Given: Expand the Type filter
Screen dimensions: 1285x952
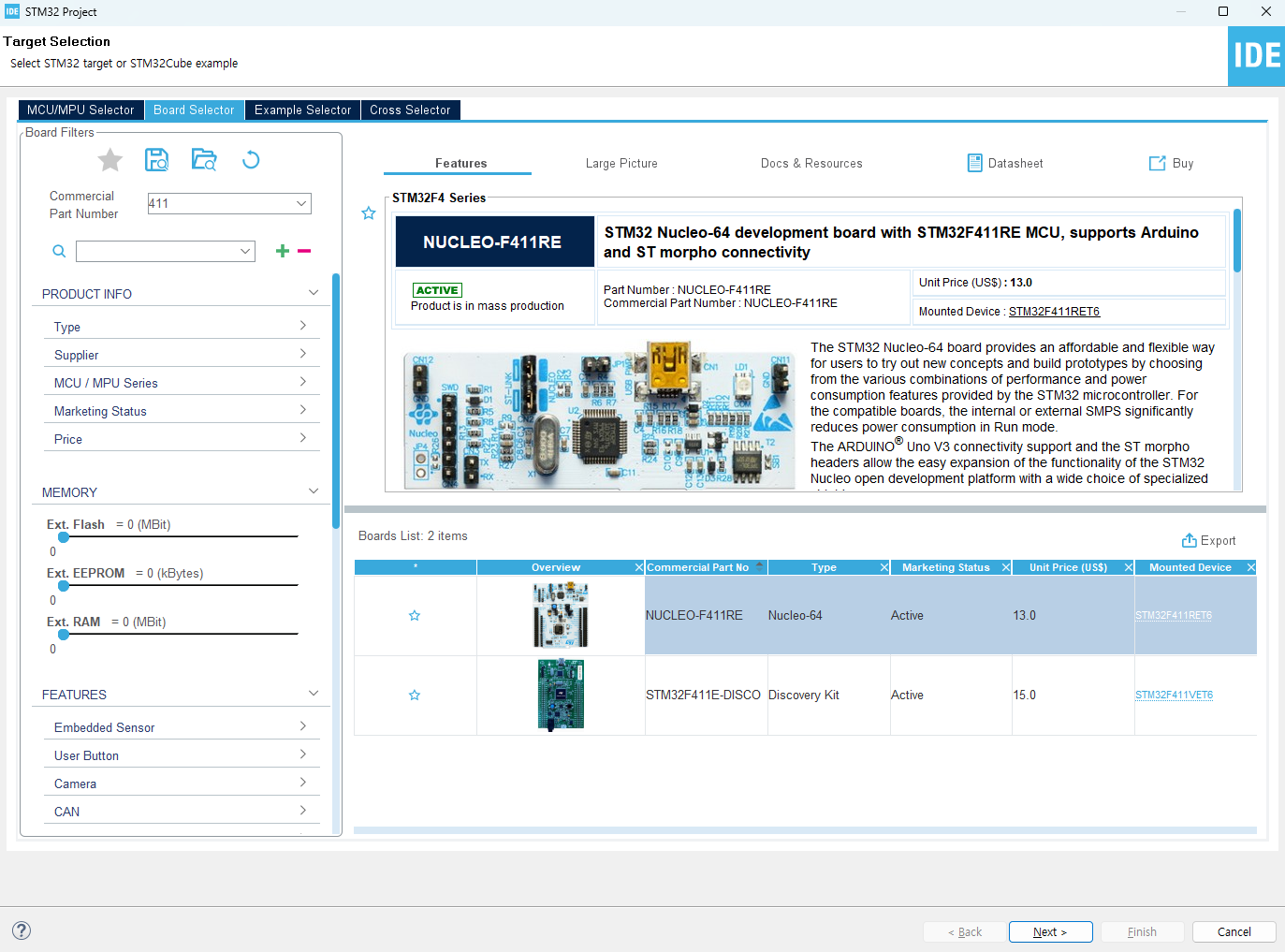Looking at the screenshot, I should tap(303, 326).
